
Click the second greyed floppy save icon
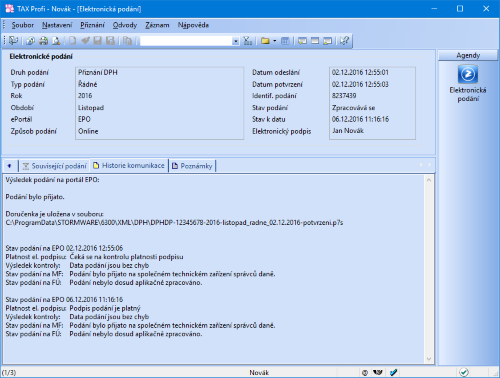click(110, 41)
